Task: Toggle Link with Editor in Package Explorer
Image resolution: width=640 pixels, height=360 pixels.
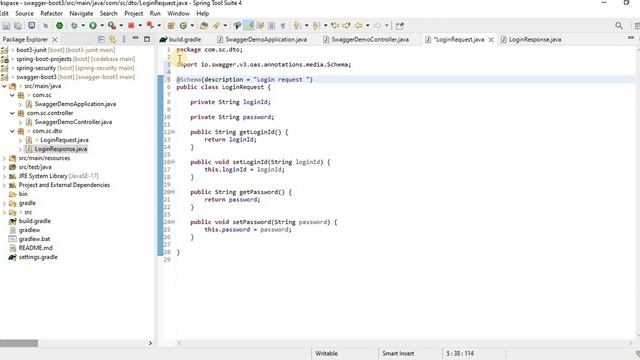Action: [x=112, y=39]
